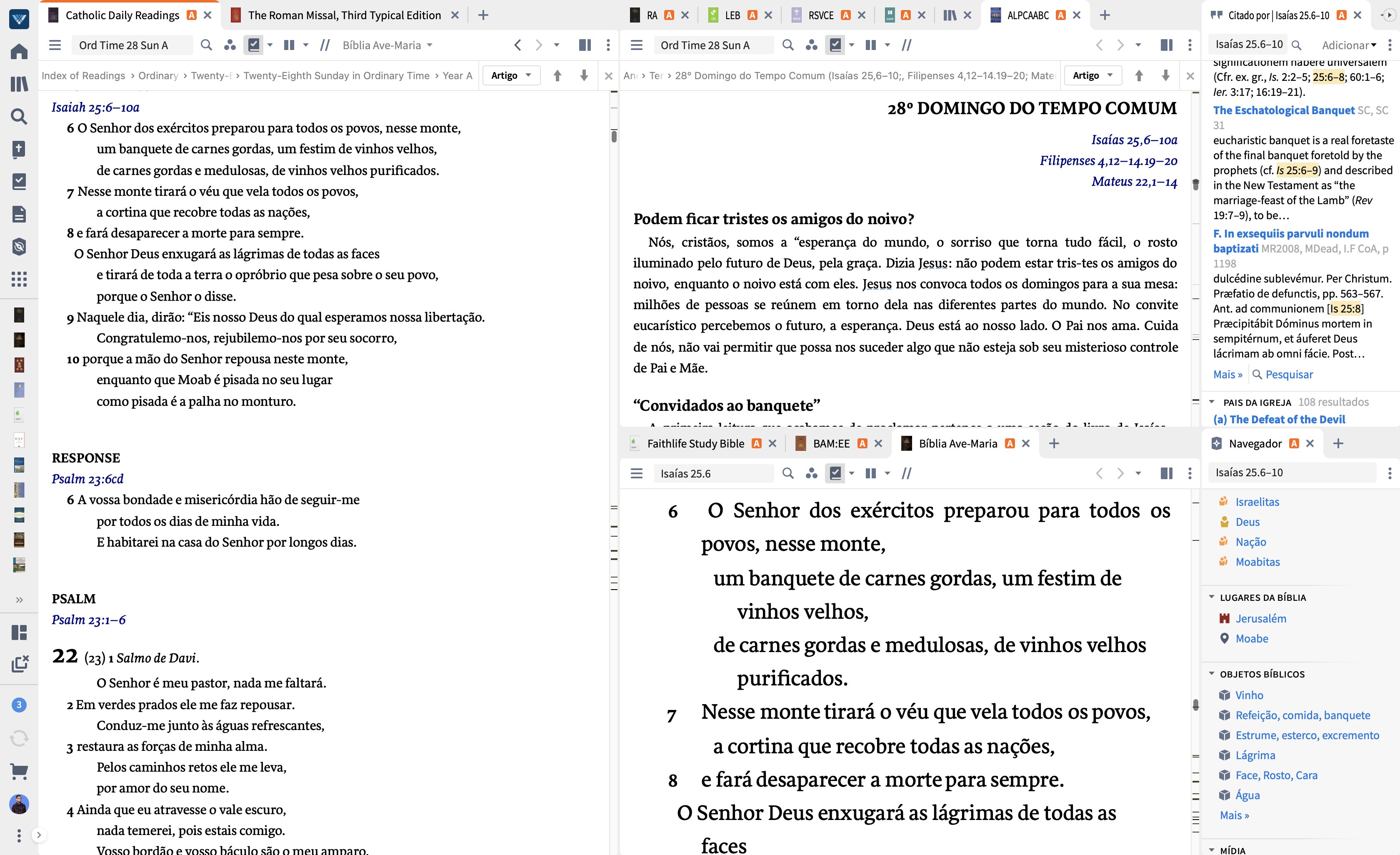The image size is (1400, 855).
Task: Open the Layouts icon in sidebar
Action: tap(19, 632)
